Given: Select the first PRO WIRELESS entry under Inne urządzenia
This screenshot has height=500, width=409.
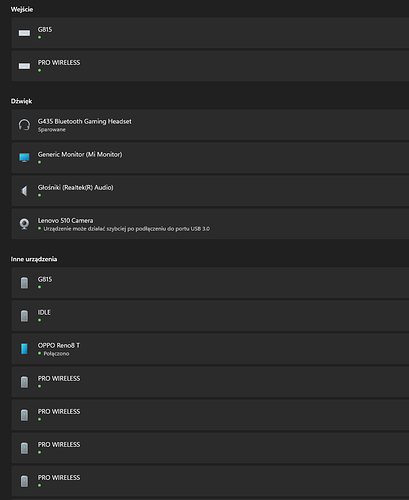Looking at the screenshot, I should [210, 382].
